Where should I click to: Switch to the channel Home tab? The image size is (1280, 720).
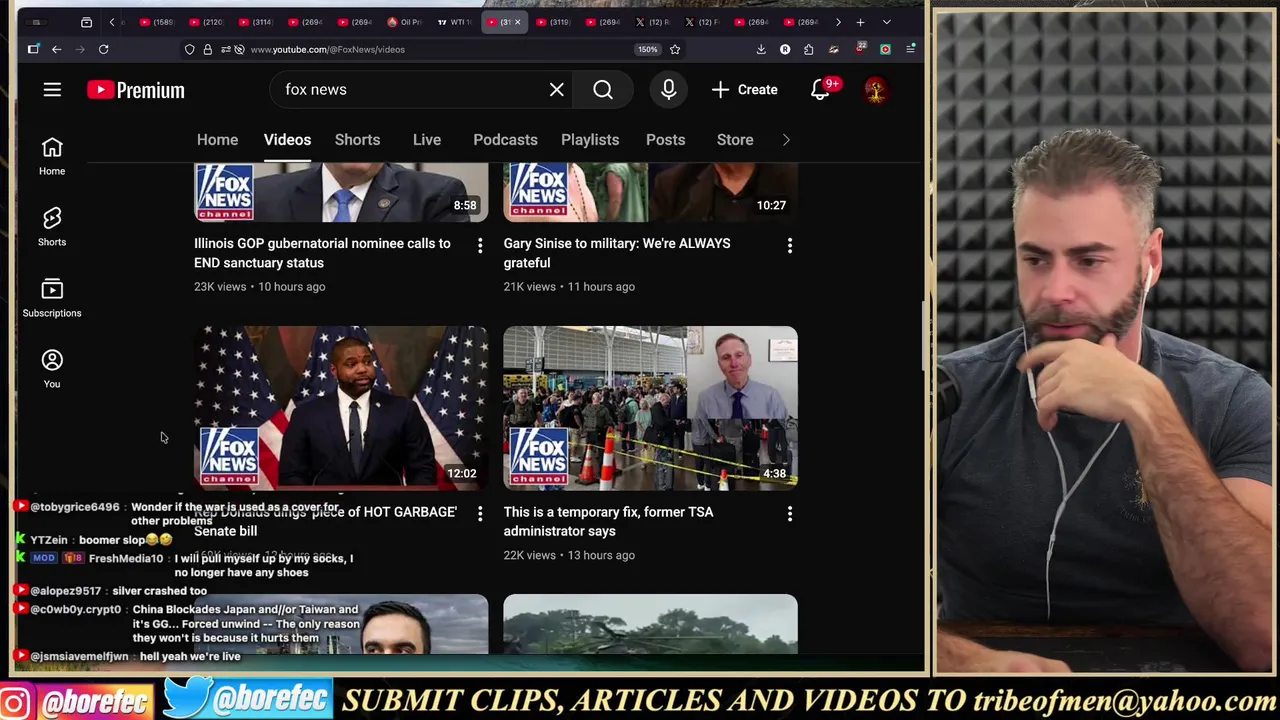point(217,140)
